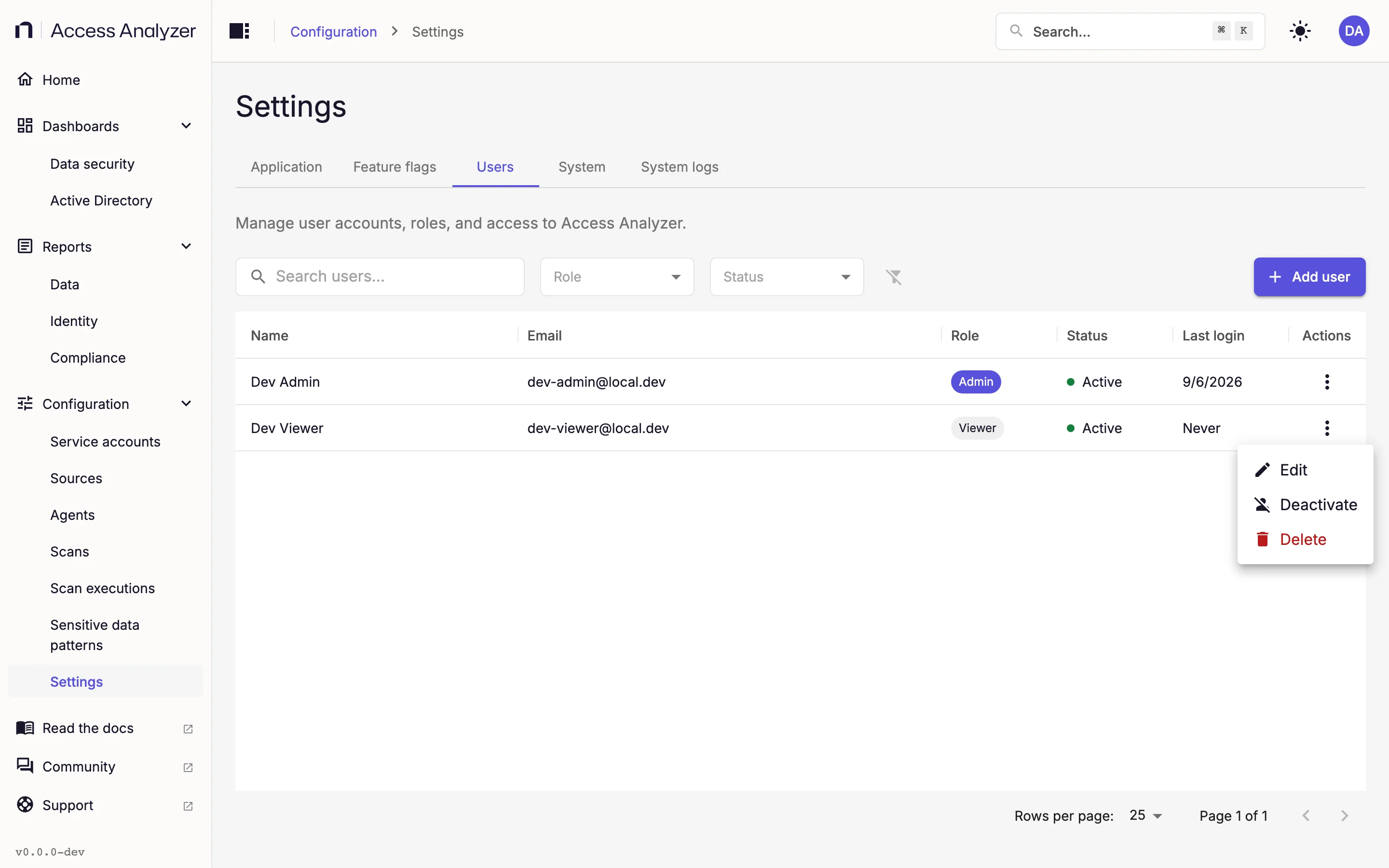Click the Viewer role badge
This screenshot has width=1389, height=868.
(977, 428)
